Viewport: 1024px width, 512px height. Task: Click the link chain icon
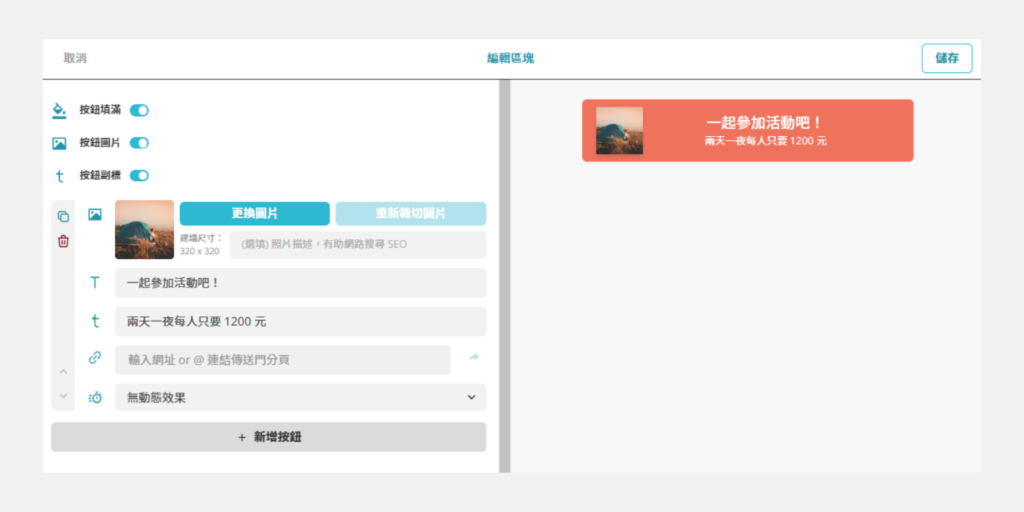(95, 357)
